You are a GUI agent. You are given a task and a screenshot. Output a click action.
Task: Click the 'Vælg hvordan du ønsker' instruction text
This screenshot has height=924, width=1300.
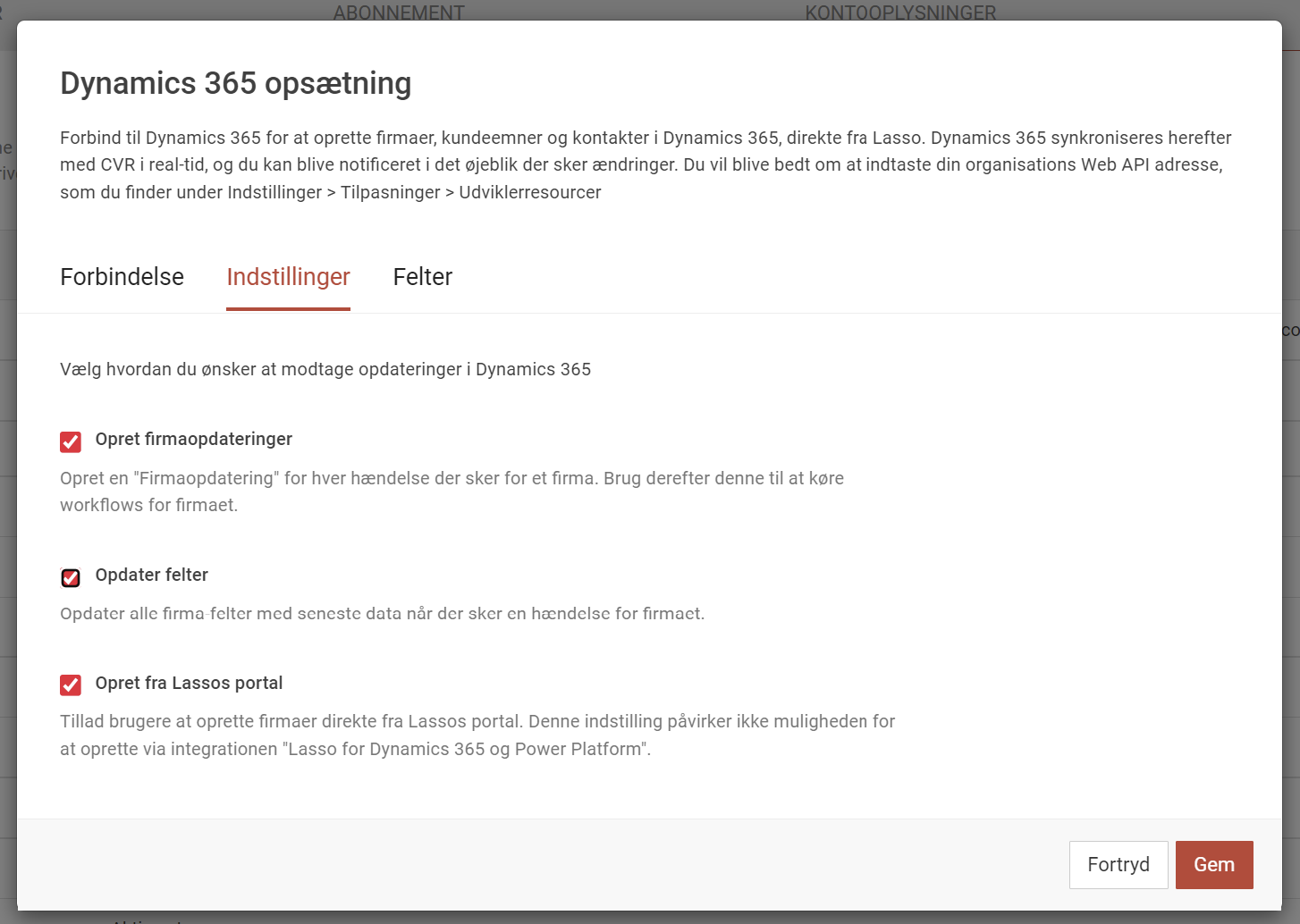pos(325,369)
